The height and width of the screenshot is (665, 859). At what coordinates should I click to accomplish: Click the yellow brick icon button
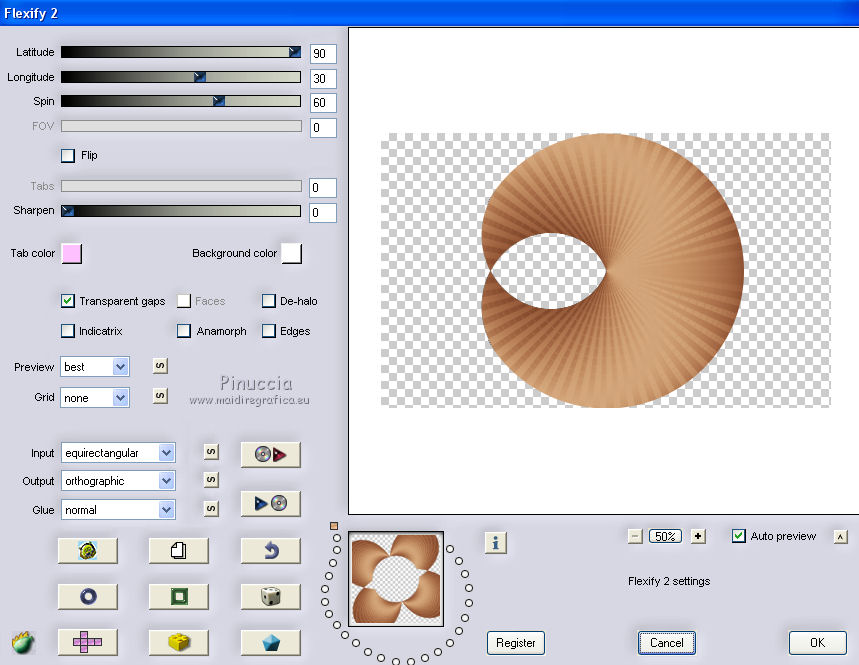click(x=179, y=642)
